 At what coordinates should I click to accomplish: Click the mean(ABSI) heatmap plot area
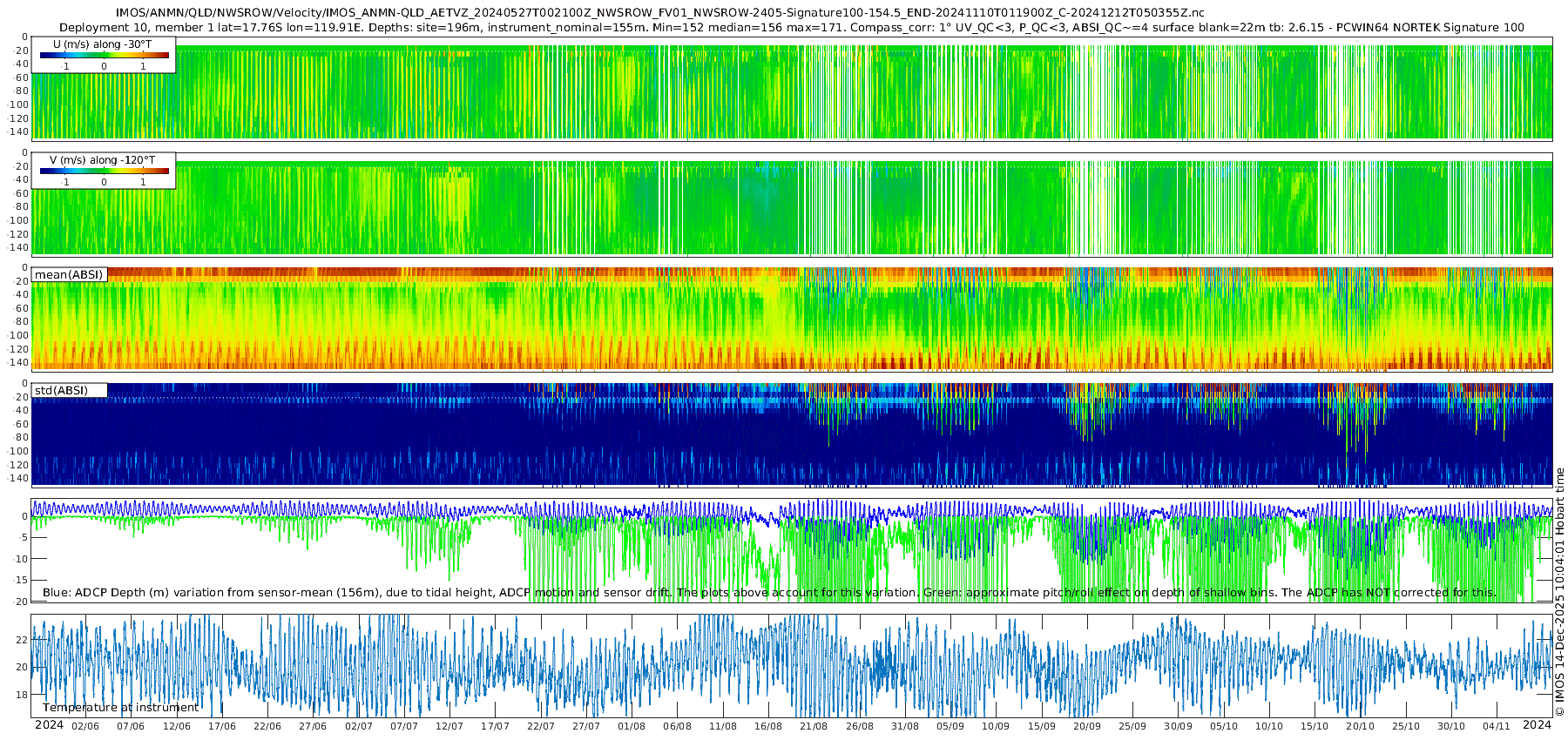[x=792, y=319]
